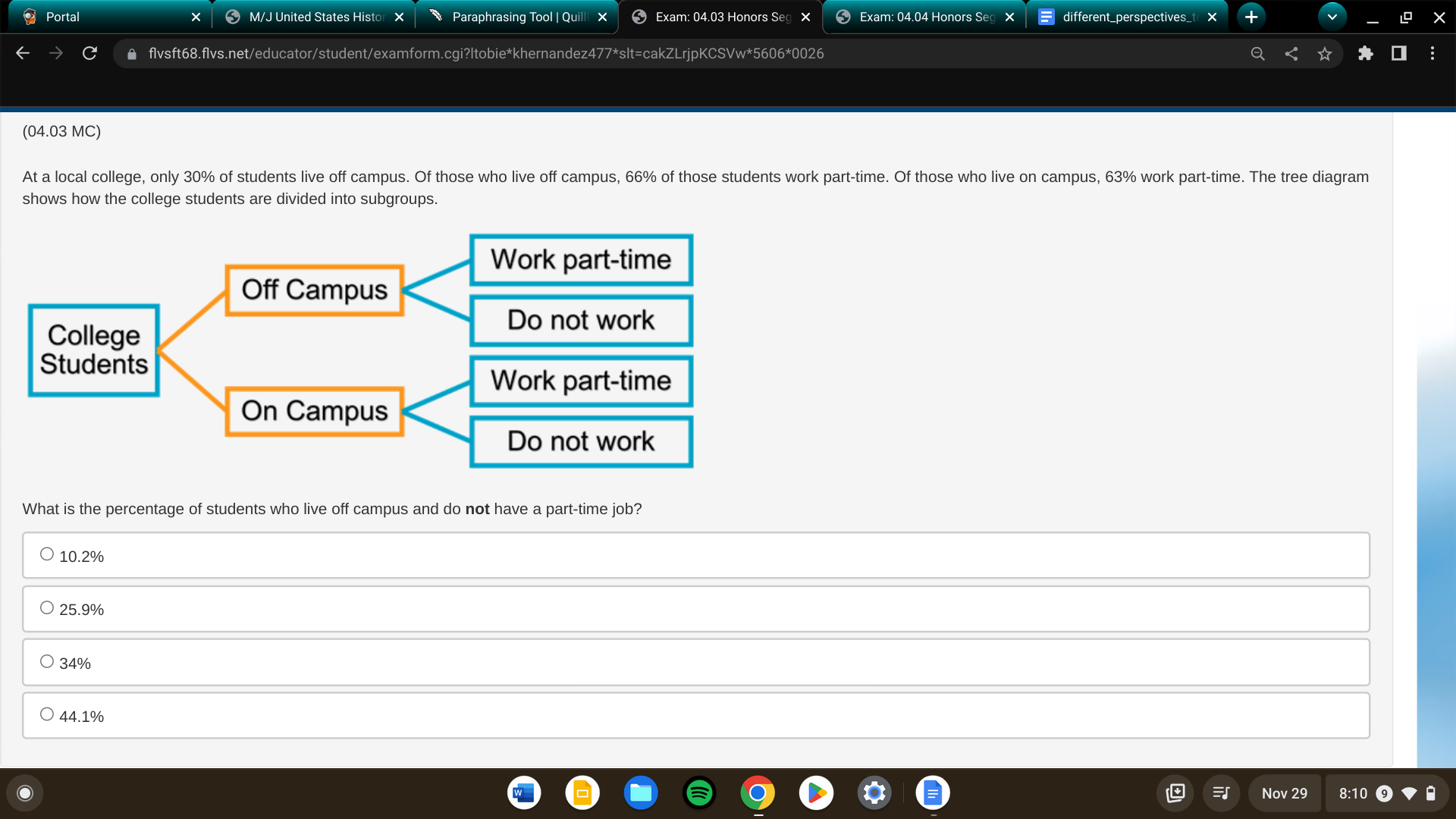Expand the system status tray at 8:10
Viewport: 1456px width, 819px height.
(x=1386, y=793)
